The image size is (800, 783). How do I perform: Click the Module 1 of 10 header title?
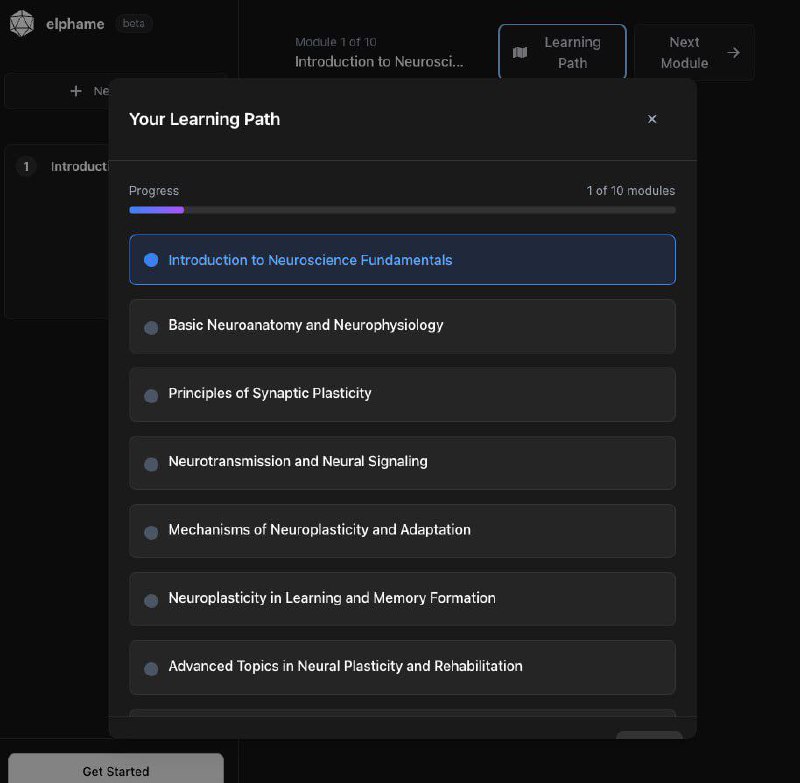click(x=379, y=61)
